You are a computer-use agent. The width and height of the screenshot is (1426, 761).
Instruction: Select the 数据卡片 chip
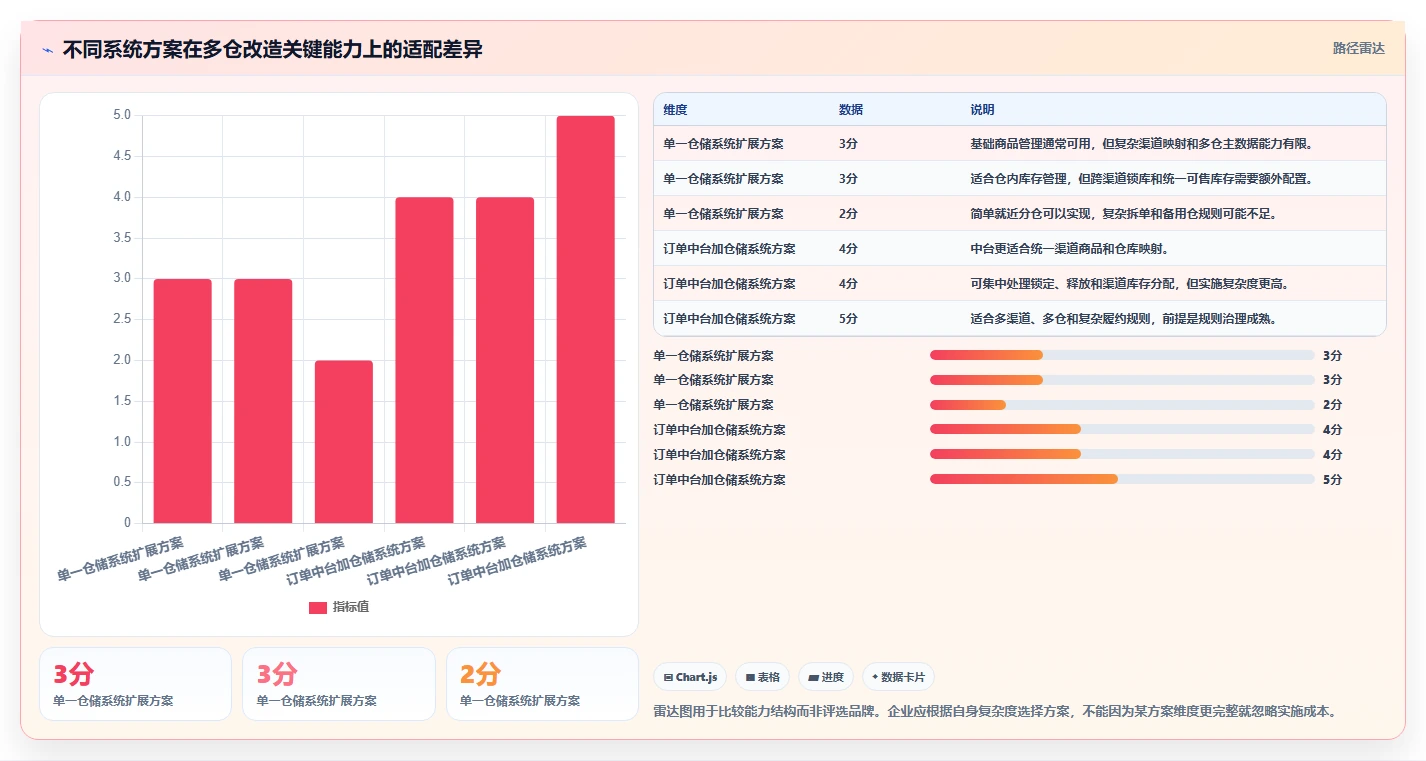898,677
